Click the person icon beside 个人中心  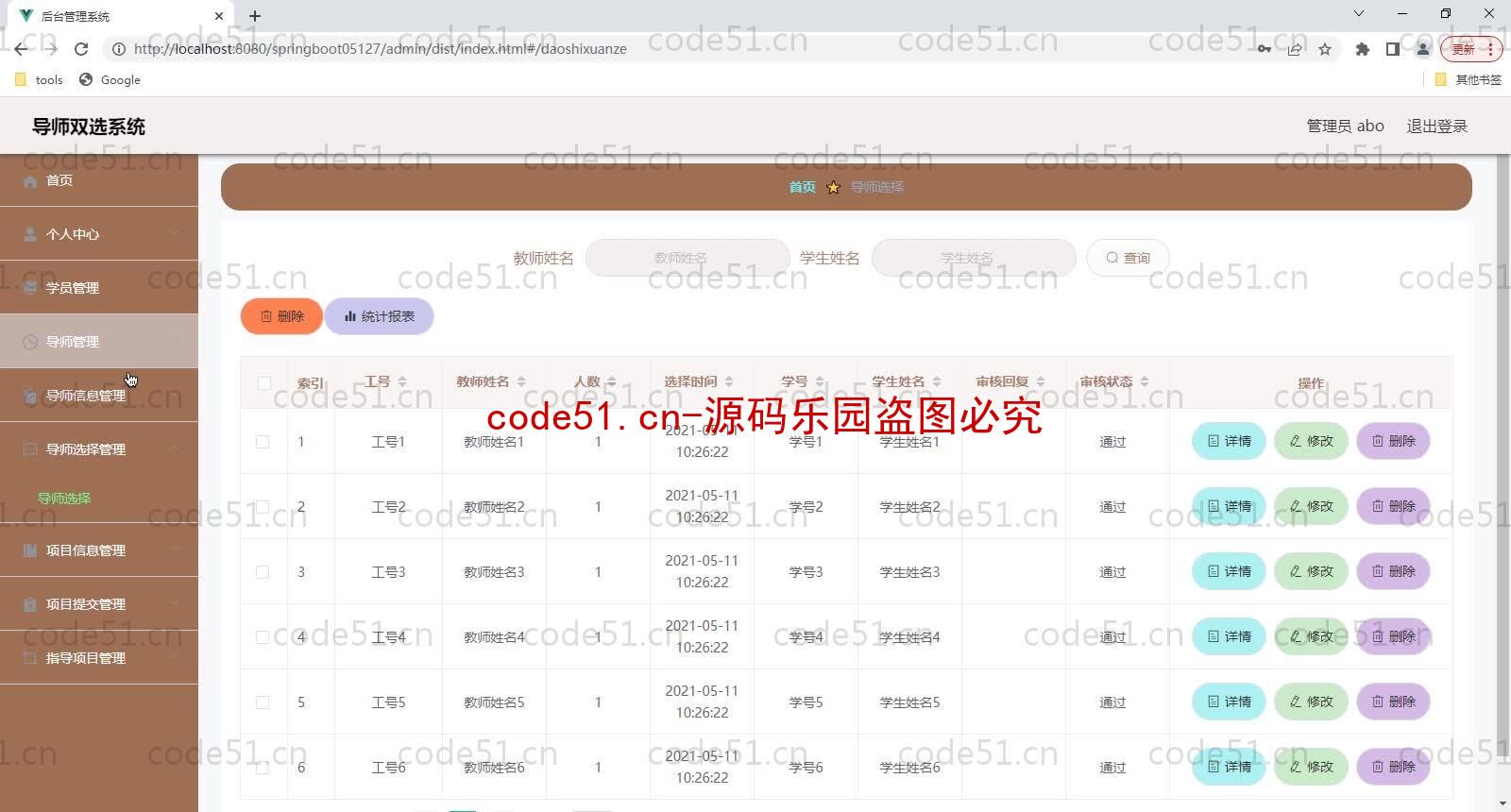coord(30,234)
